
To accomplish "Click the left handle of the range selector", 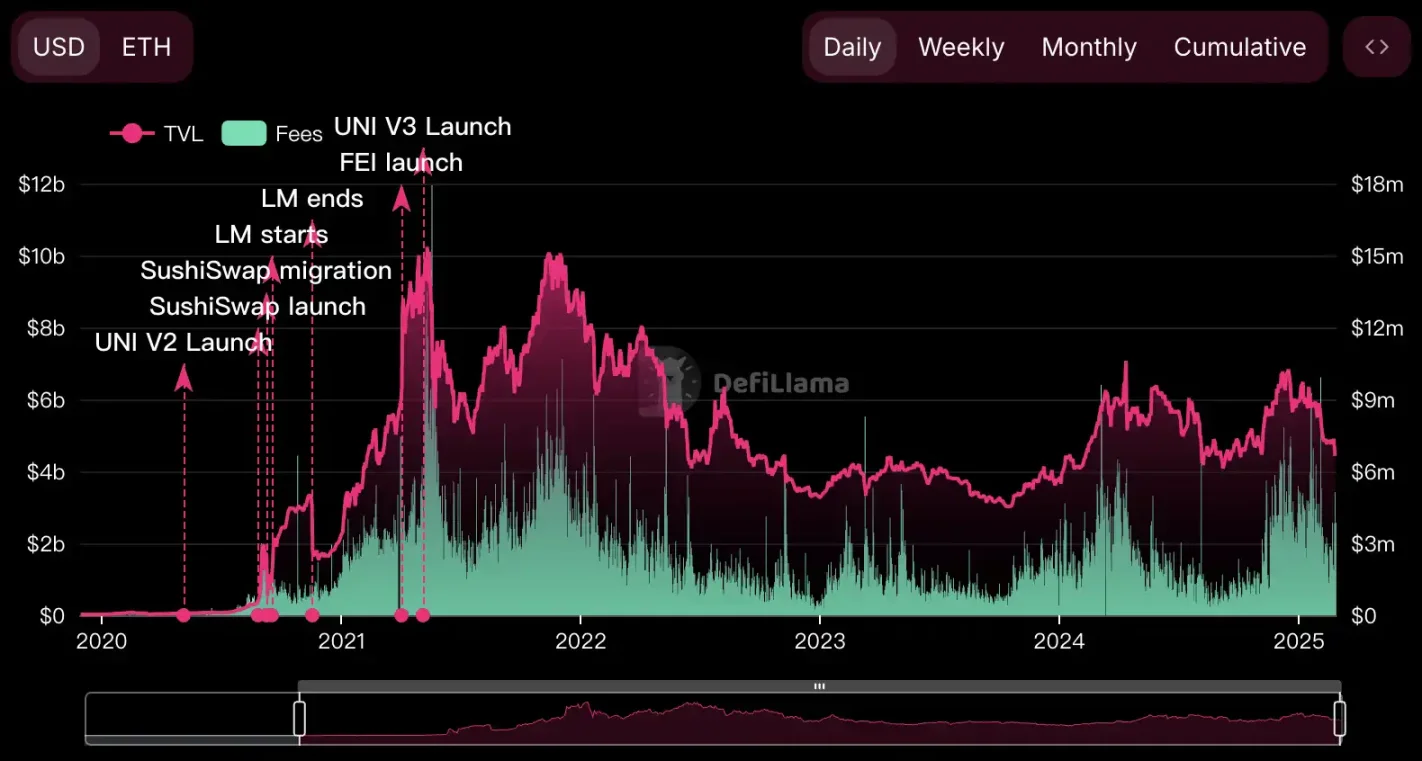I will point(298,716).
